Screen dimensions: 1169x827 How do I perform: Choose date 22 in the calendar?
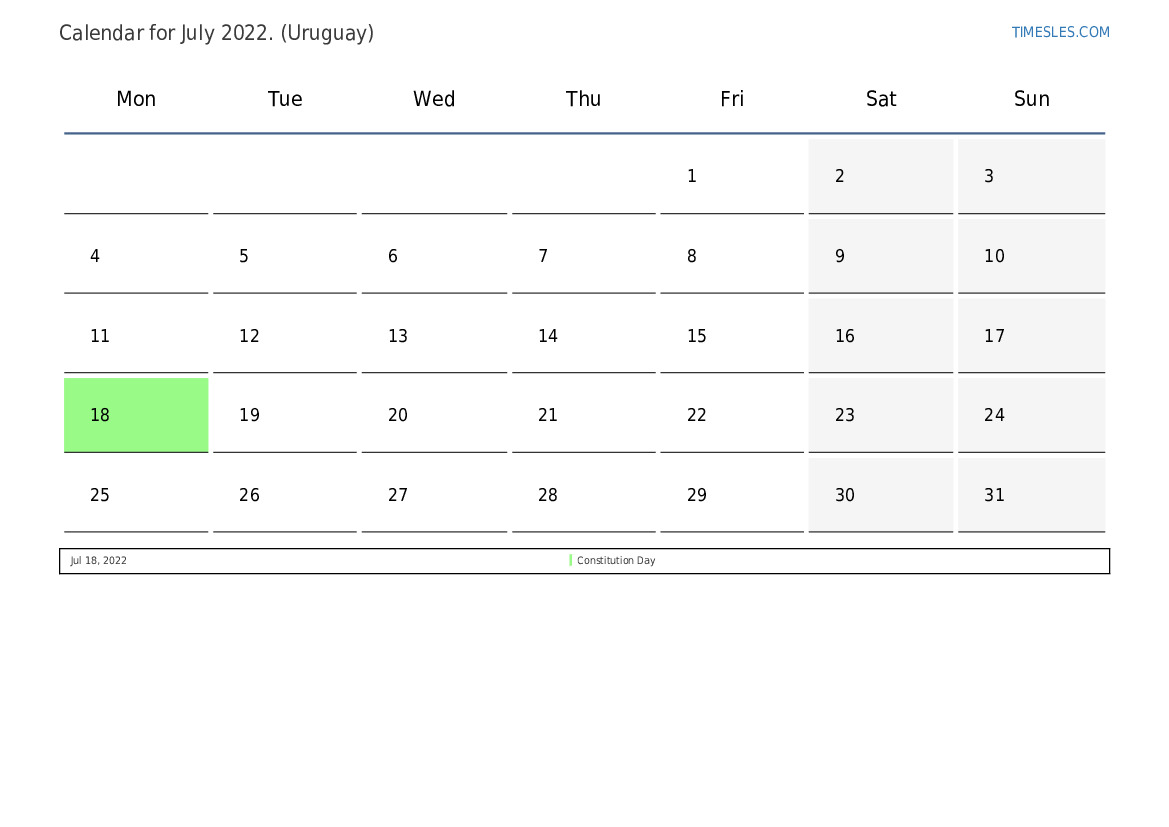732,415
